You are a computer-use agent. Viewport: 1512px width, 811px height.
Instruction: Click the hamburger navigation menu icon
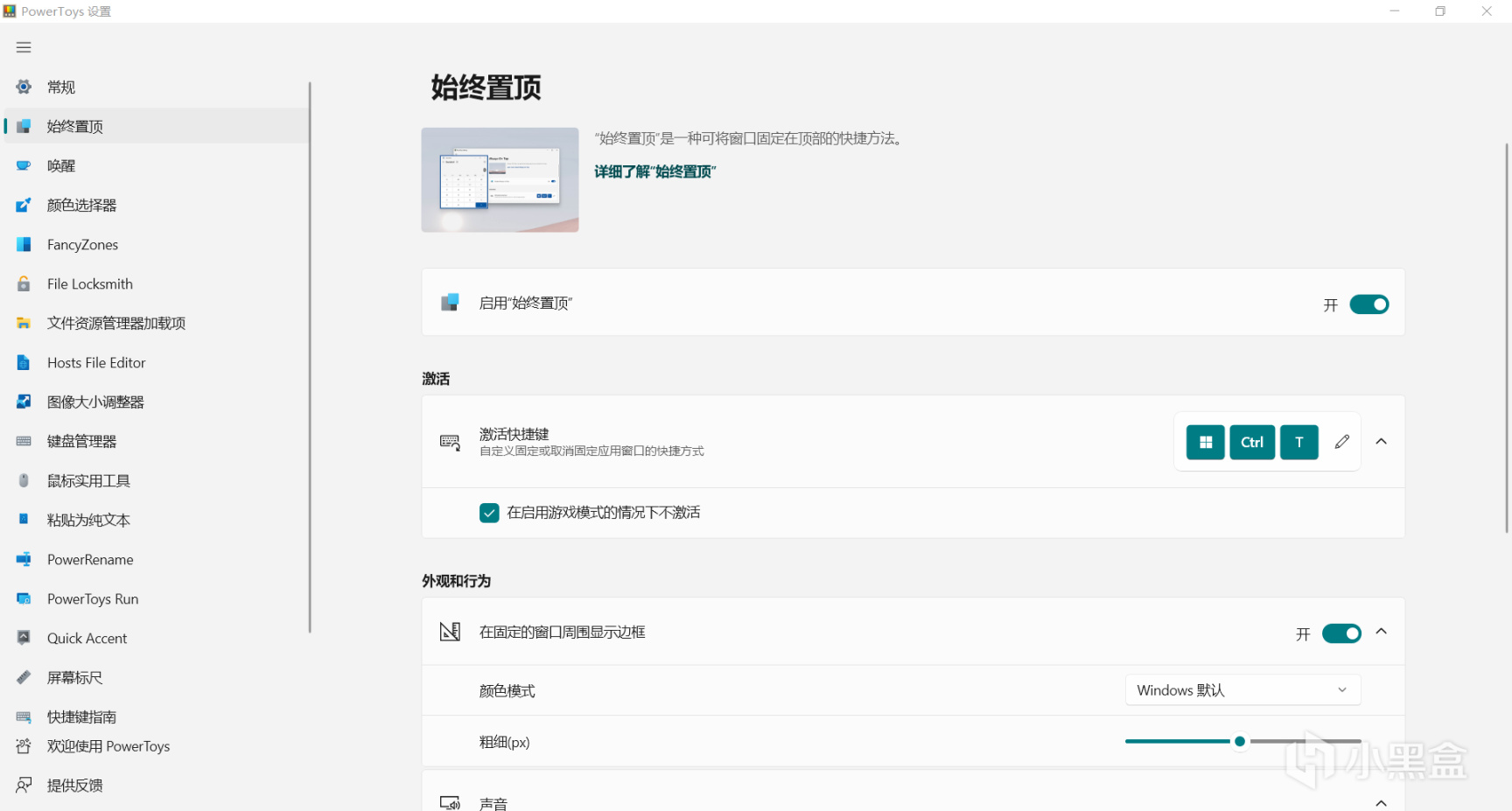click(x=24, y=47)
